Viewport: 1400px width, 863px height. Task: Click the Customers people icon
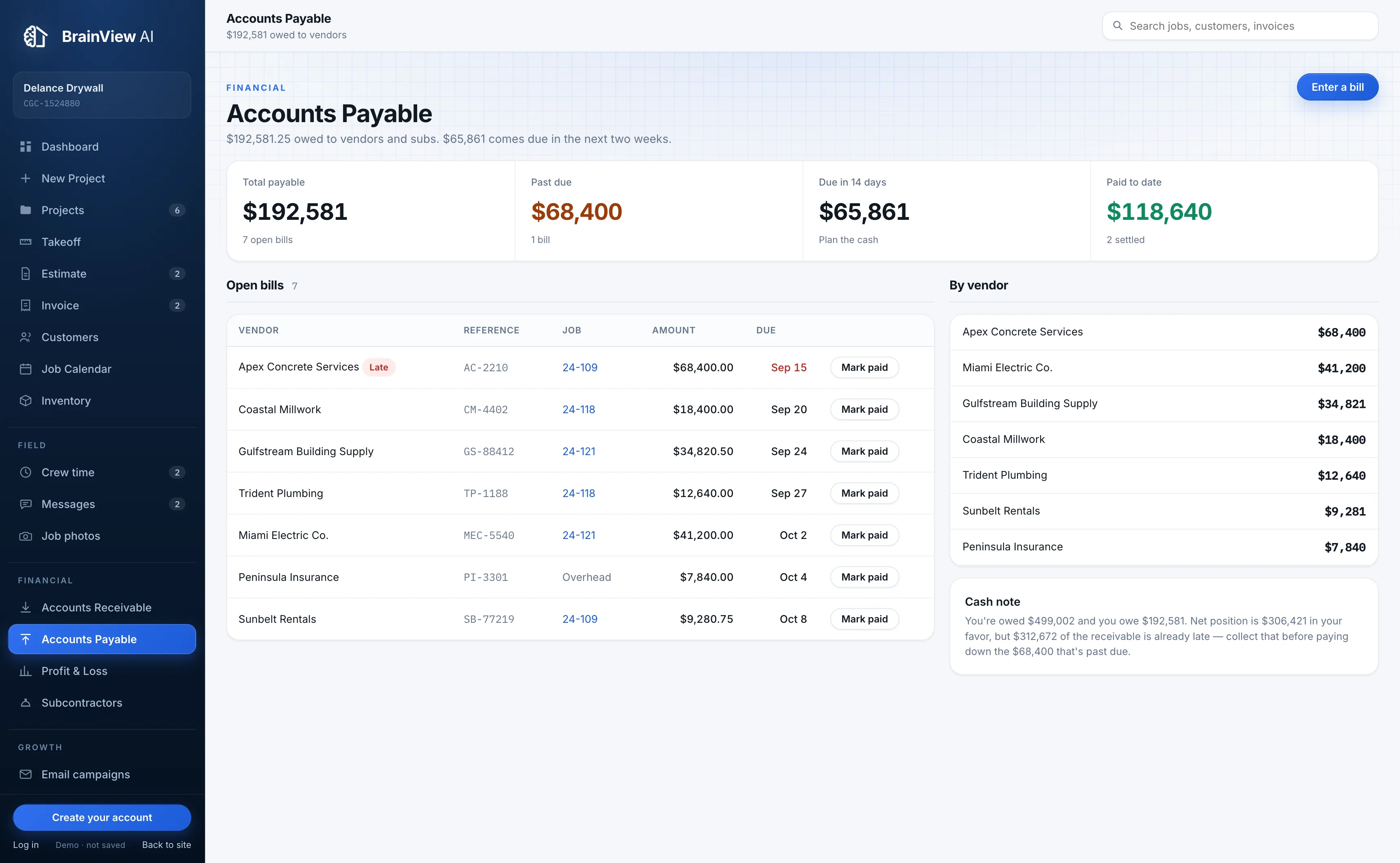click(26, 337)
